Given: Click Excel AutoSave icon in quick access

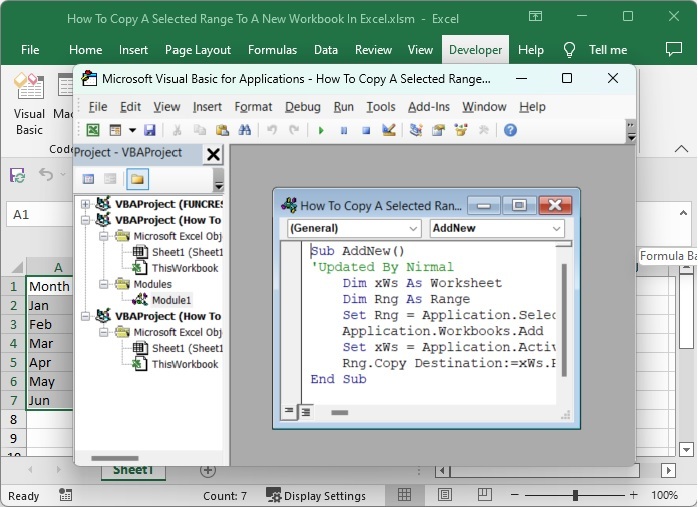Looking at the screenshot, I should [x=17, y=175].
